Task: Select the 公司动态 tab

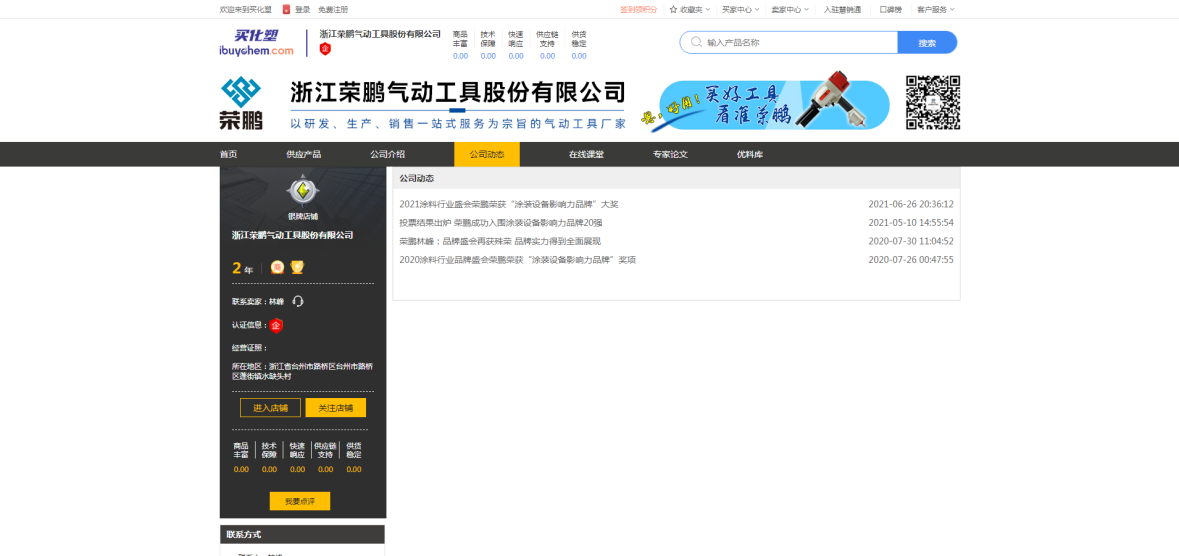Action: tap(486, 154)
